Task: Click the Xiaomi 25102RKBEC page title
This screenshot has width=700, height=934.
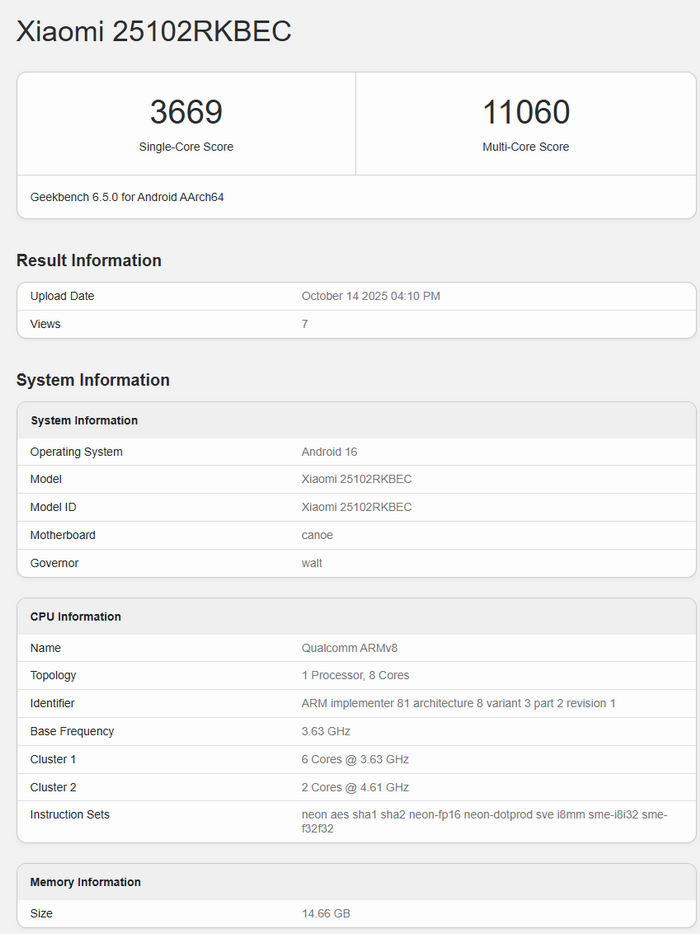Action: click(x=154, y=32)
